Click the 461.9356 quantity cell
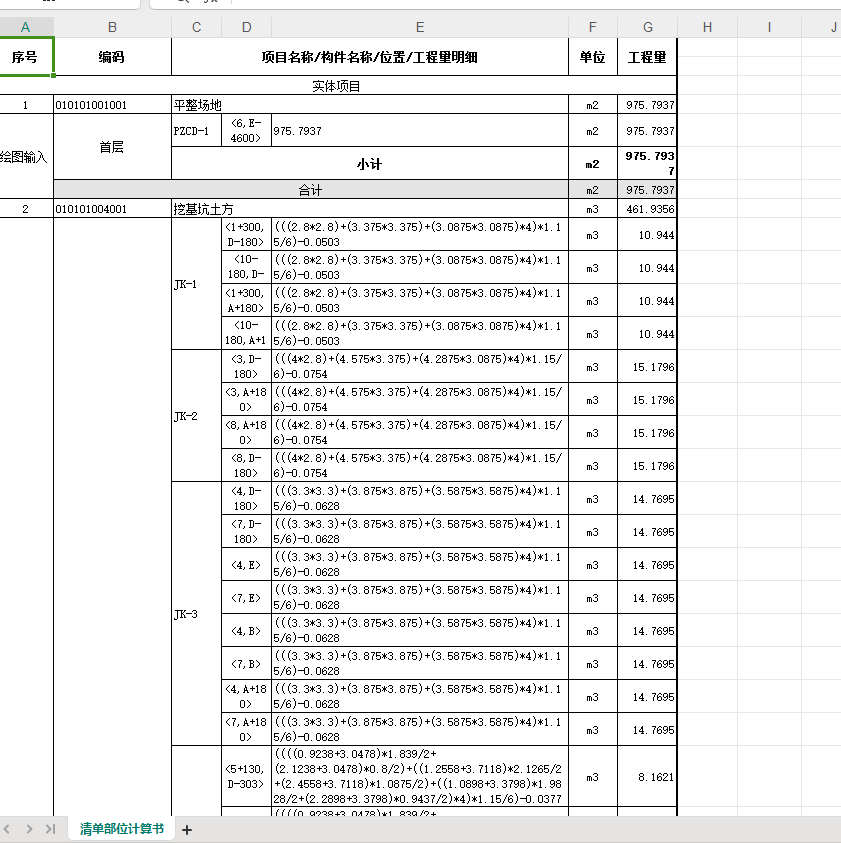This screenshot has width=841, height=843. [647, 209]
